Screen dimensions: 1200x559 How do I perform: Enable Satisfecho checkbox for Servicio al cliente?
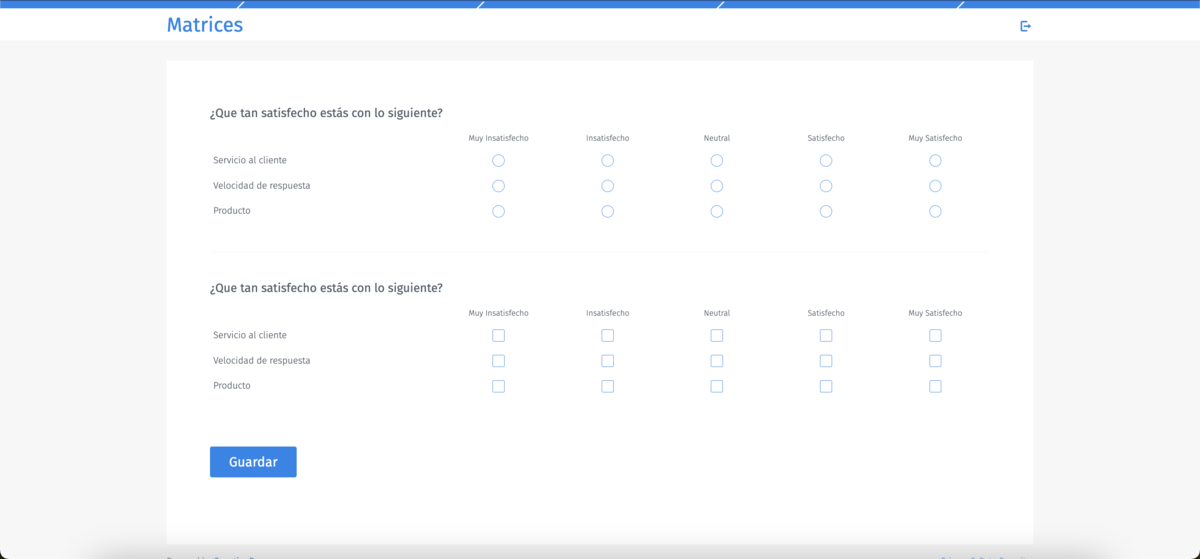(826, 336)
